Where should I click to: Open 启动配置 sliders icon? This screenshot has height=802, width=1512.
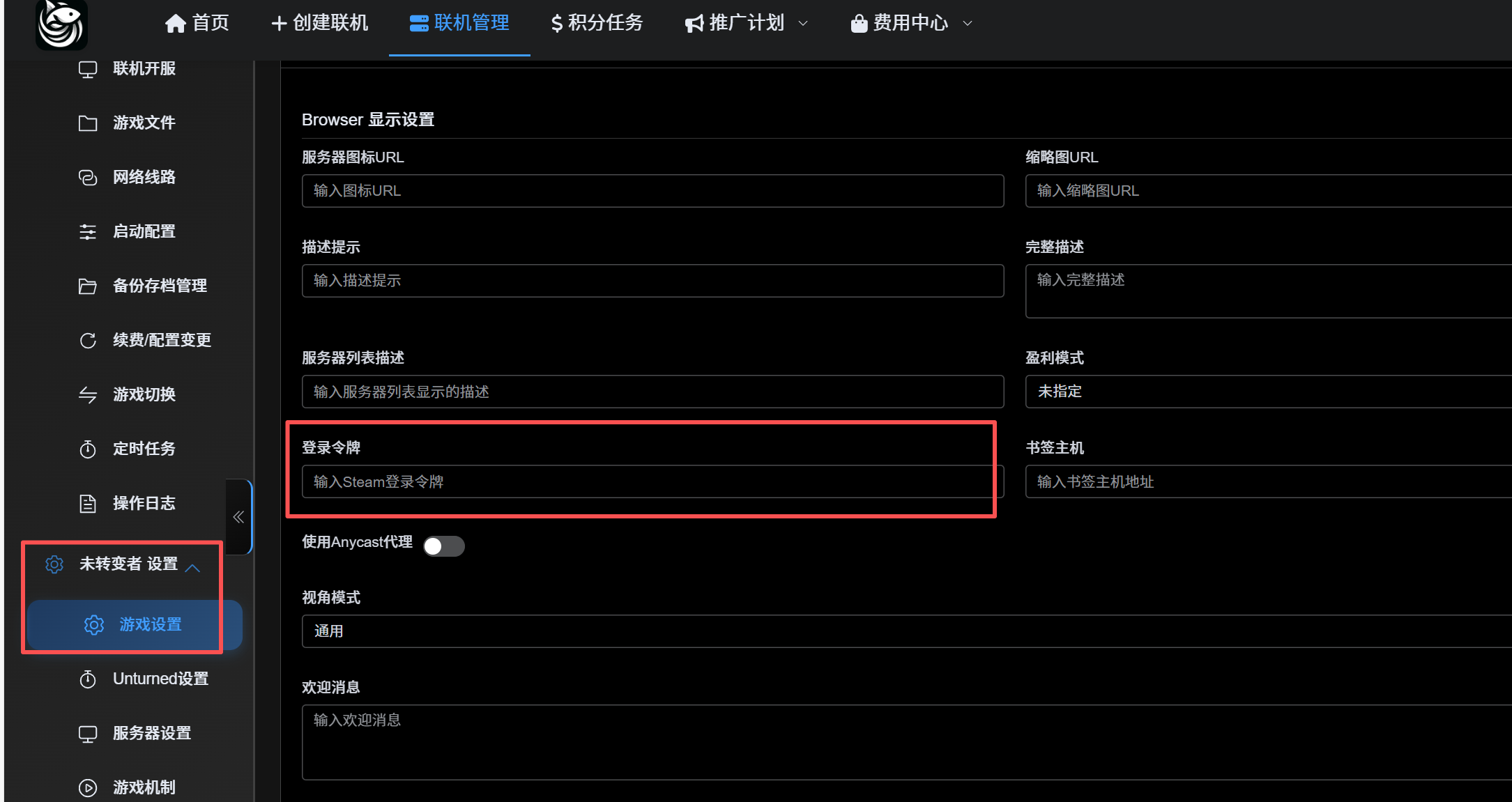(88, 232)
